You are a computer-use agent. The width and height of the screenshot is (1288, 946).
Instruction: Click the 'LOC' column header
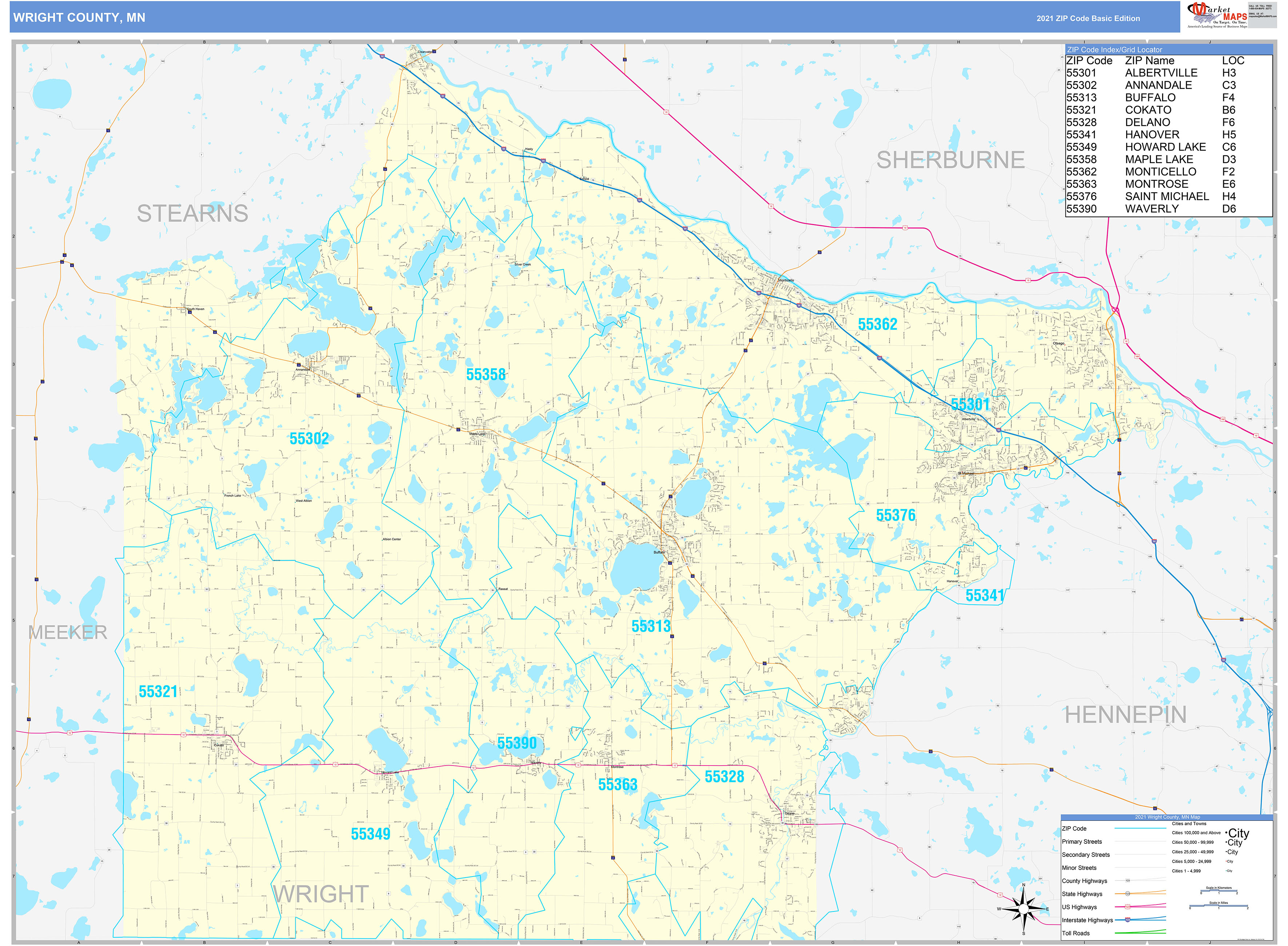pyautogui.click(x=1233, y=61)
